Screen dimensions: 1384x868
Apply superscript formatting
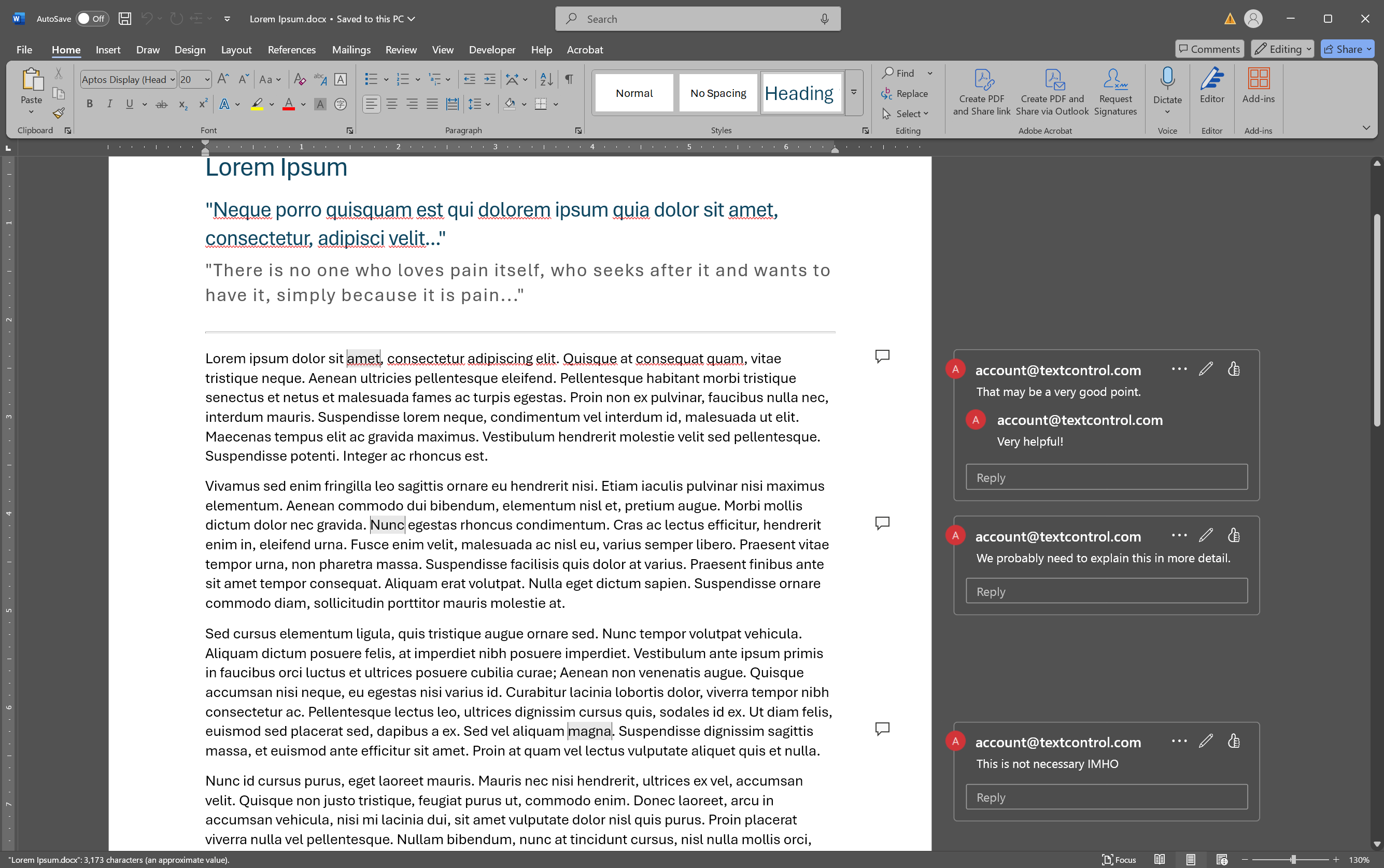203,104
